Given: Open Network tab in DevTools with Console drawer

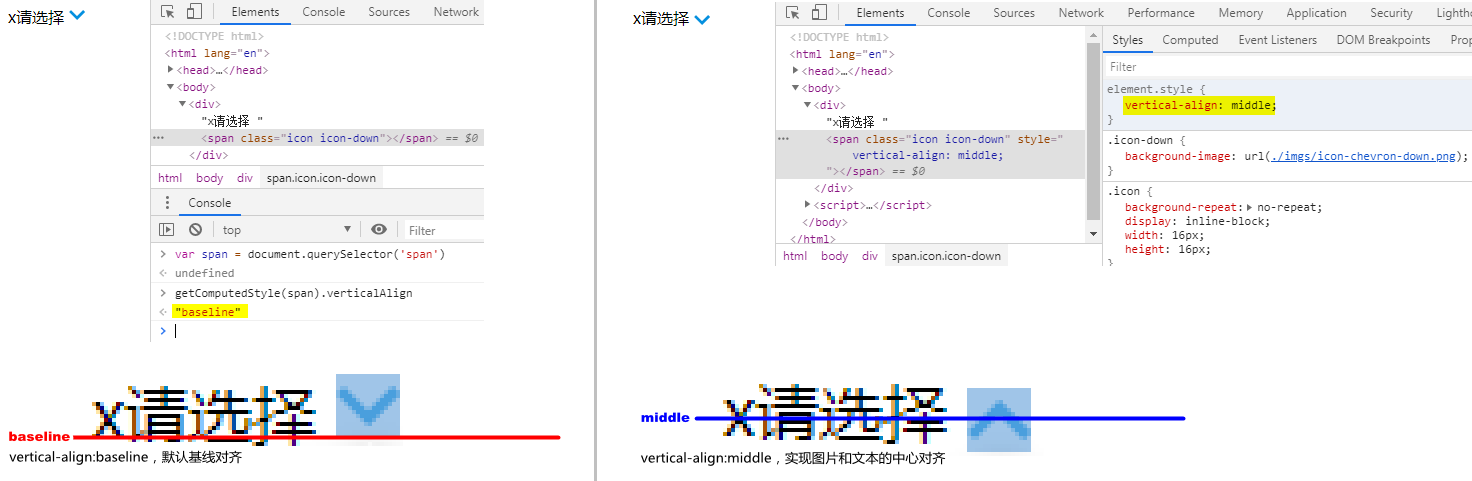Looking at the screenshot, I should coord(456,12).
